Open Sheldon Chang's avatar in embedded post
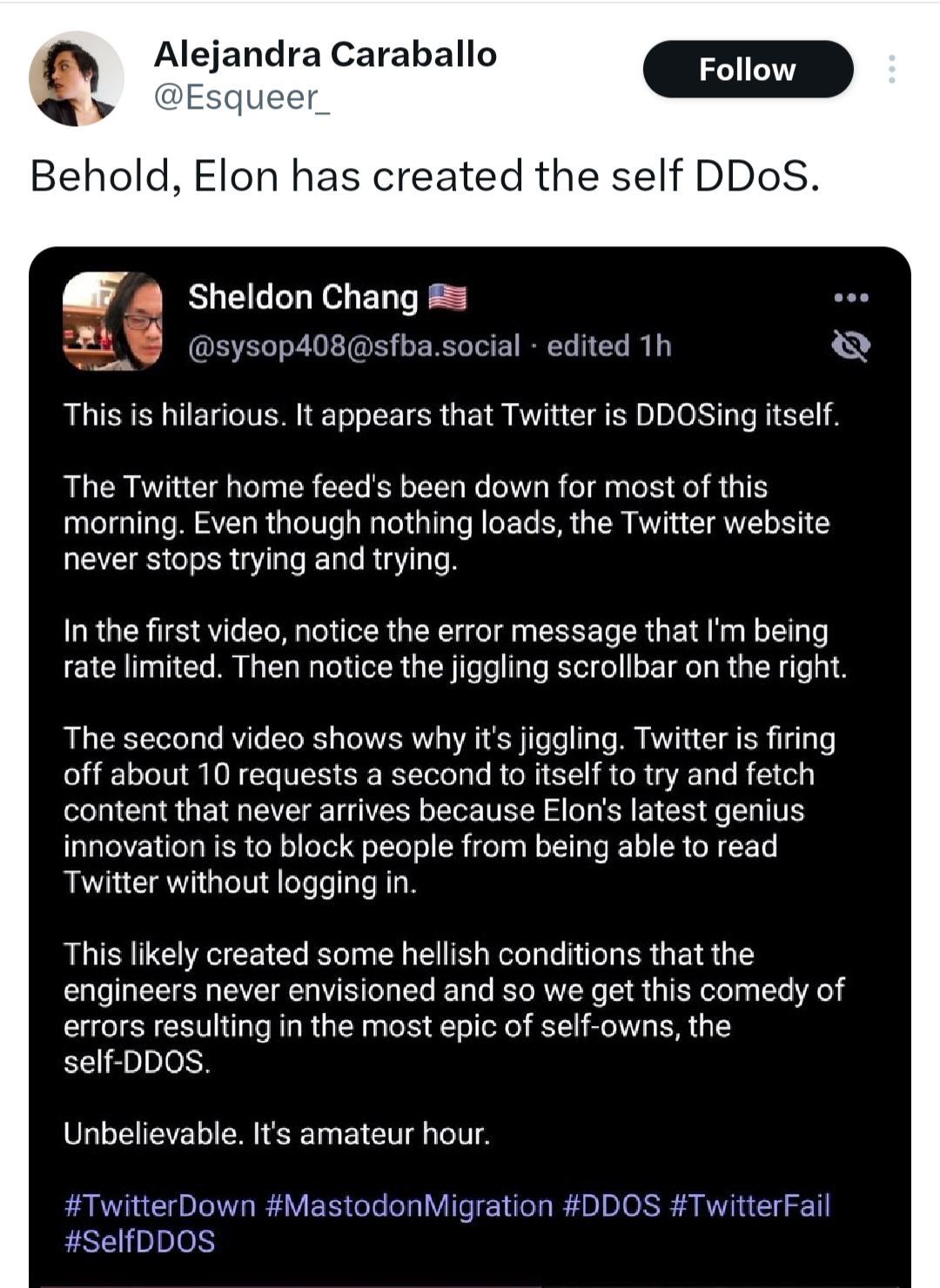The width and height of the screenshot is (940, 1288). [112, 321]
